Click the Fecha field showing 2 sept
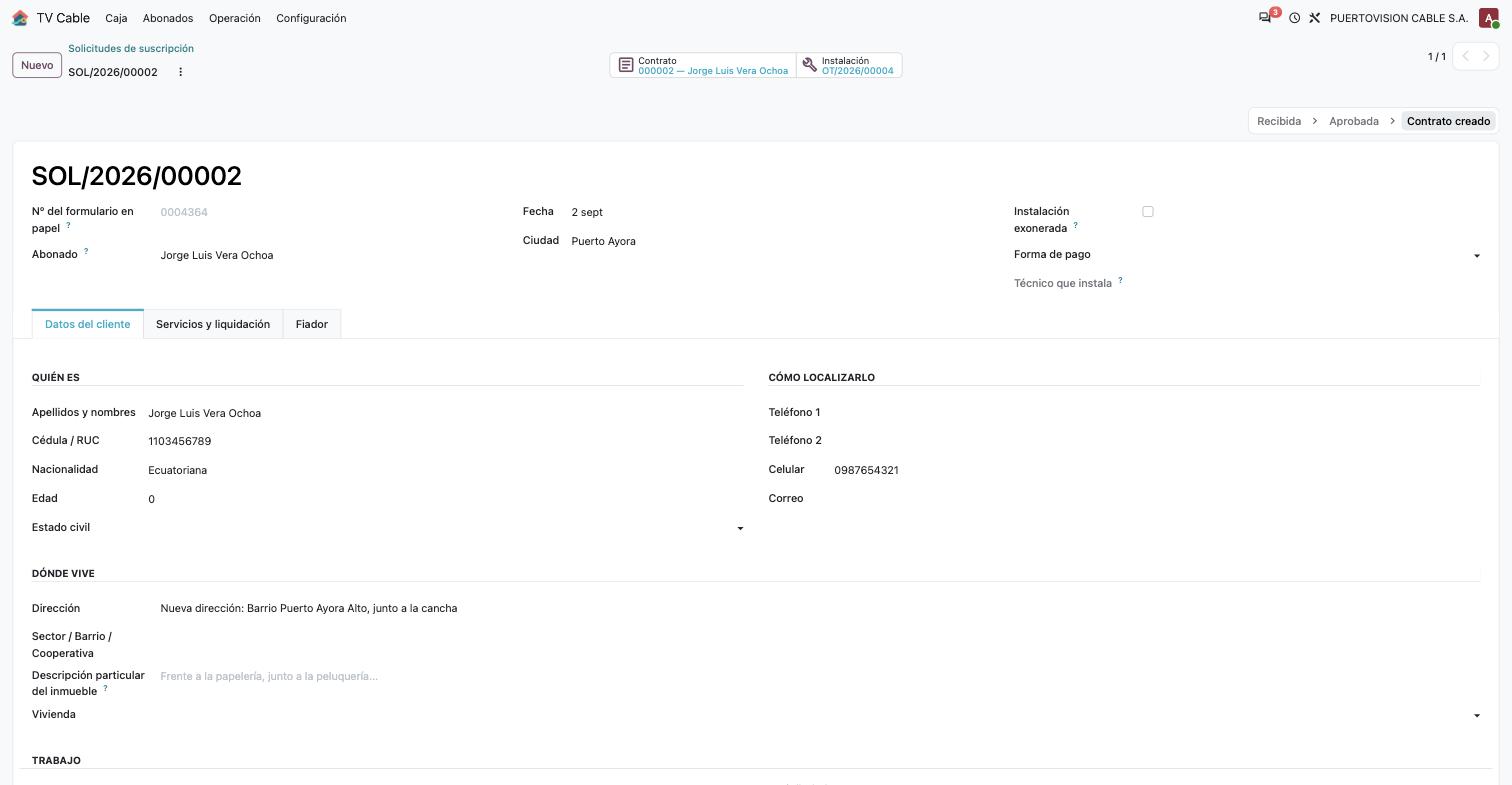Viewport: 1512px width, 785px height. coord(781,212)
